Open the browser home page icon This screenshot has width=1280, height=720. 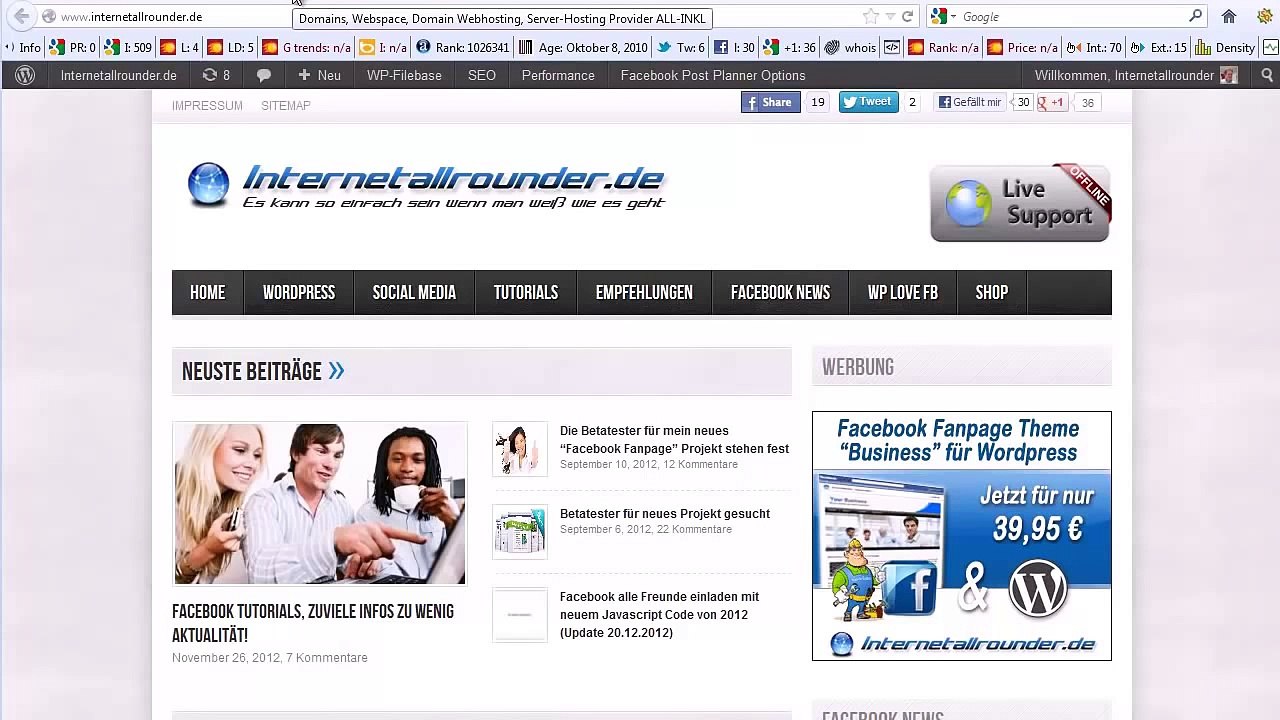1229,16
